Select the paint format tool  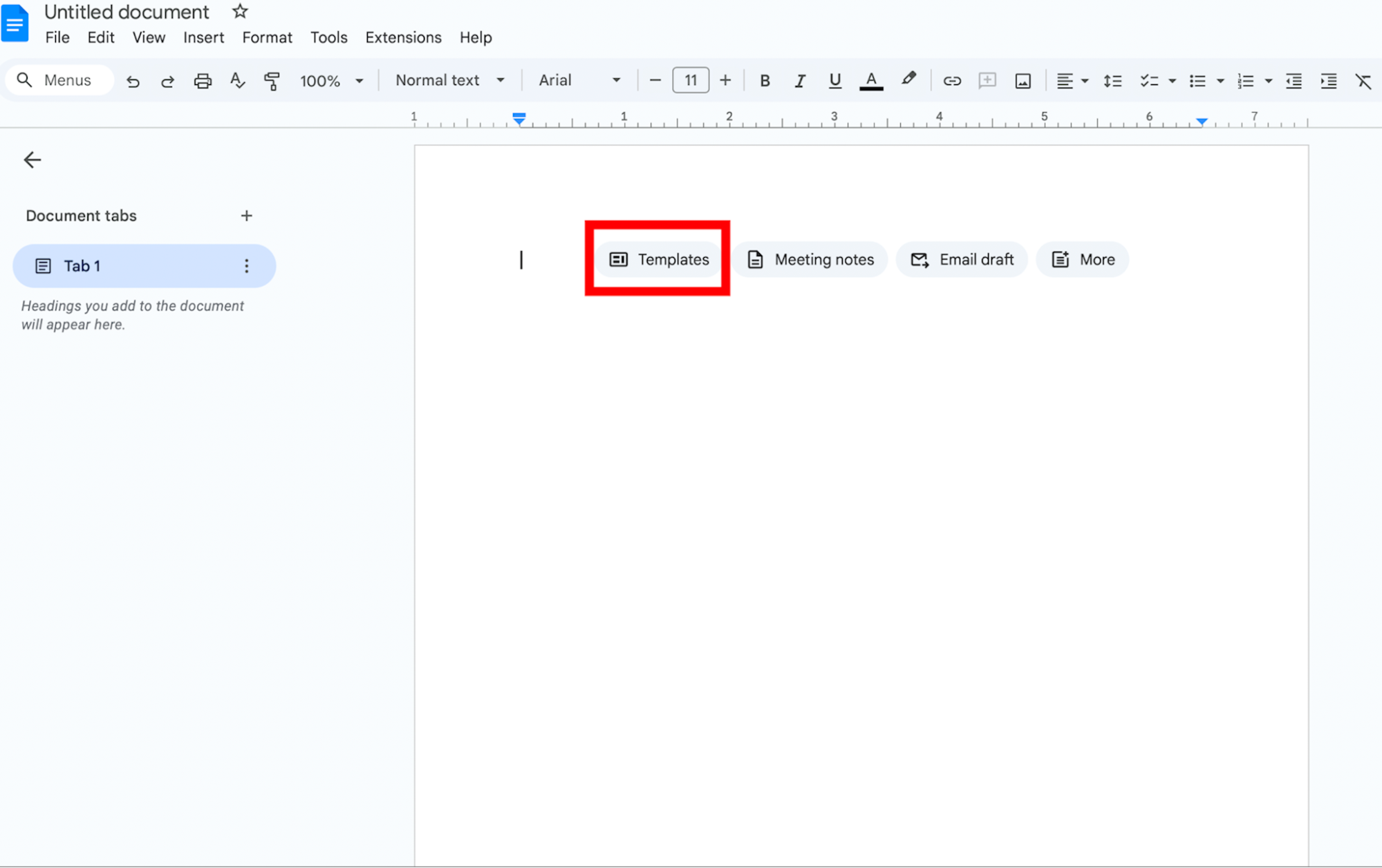point(272,81)
